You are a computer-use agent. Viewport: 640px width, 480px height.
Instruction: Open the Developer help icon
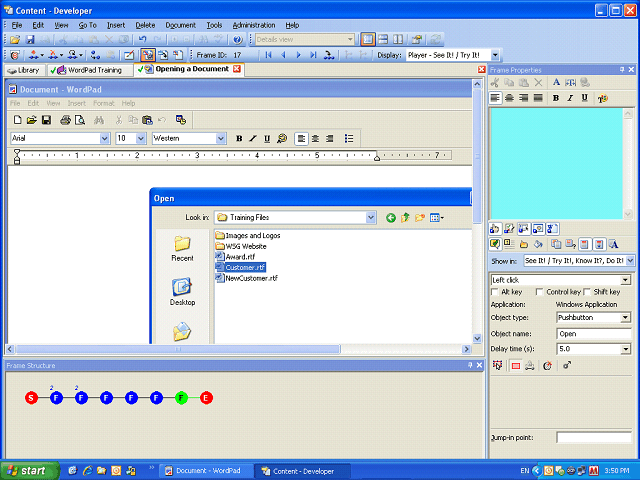tap(238, 40)
